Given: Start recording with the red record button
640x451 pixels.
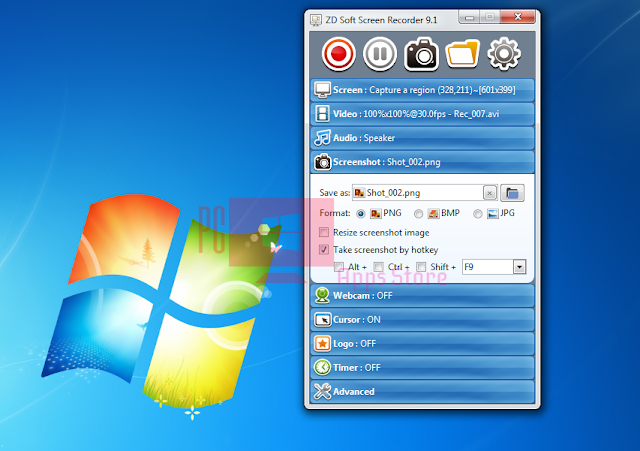Looking at the screenshot, I should click(338, 54).
